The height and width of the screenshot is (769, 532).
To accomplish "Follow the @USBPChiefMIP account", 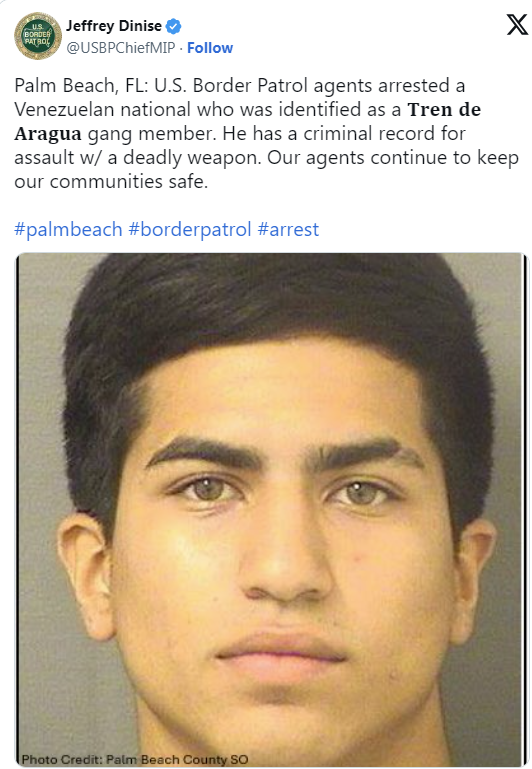I will (x=210, y=48).
